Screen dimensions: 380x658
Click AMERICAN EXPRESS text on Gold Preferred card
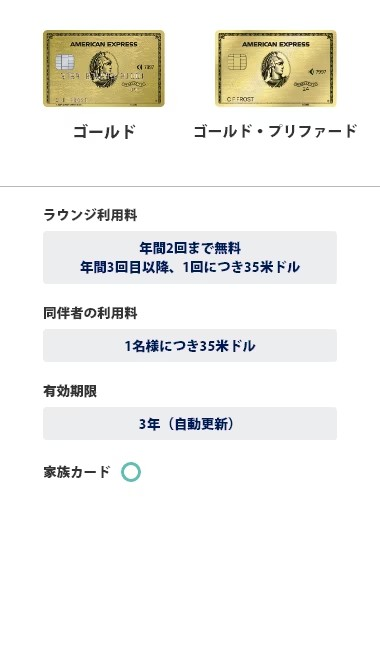[276, 44]
